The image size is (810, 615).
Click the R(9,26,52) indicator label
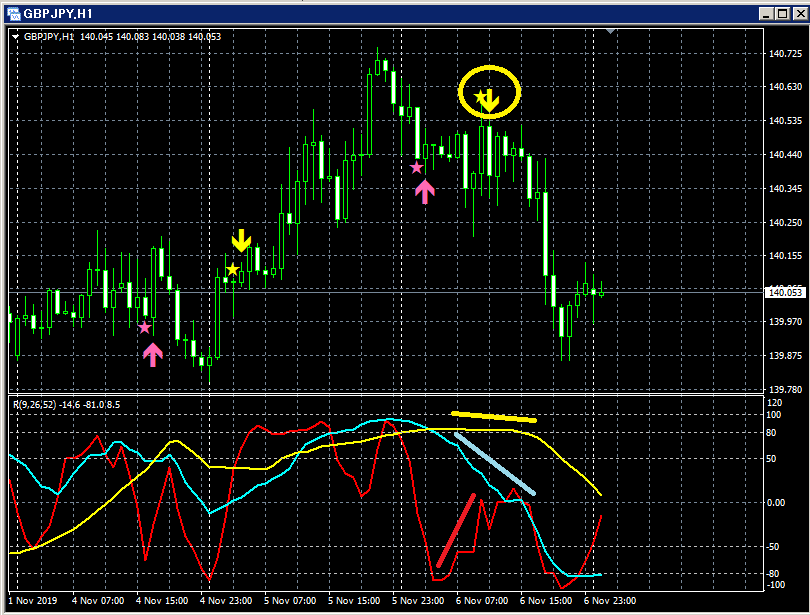click(x=34, y=404)
